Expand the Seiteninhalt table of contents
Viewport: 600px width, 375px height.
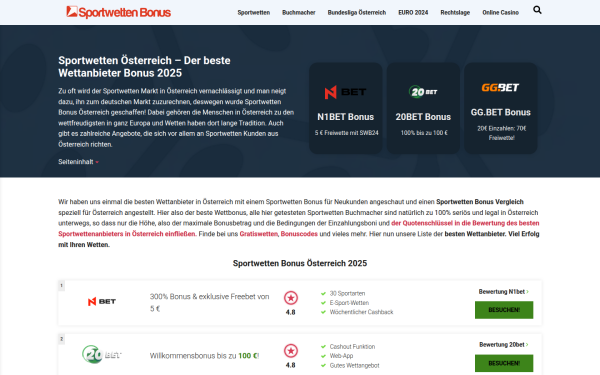[x=78, y=162]
